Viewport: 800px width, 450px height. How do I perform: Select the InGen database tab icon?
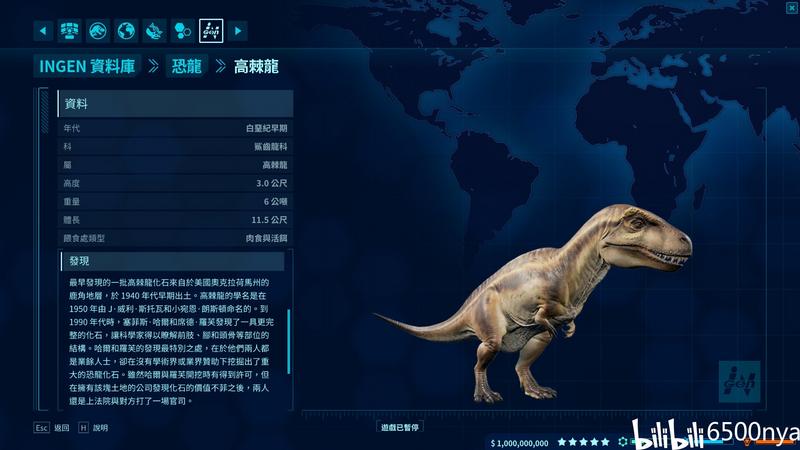pos(211,31)
